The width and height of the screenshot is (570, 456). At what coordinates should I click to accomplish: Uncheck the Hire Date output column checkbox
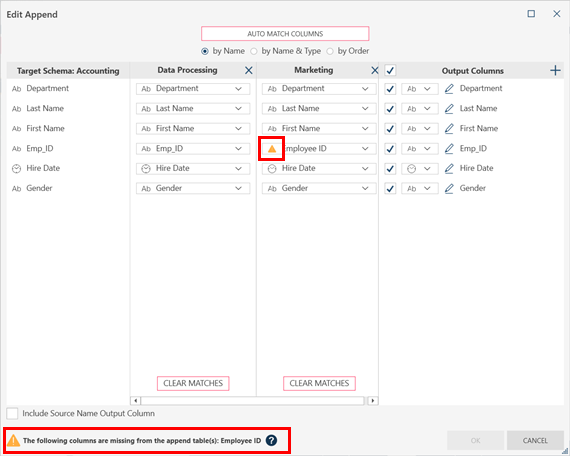(390, 168)
